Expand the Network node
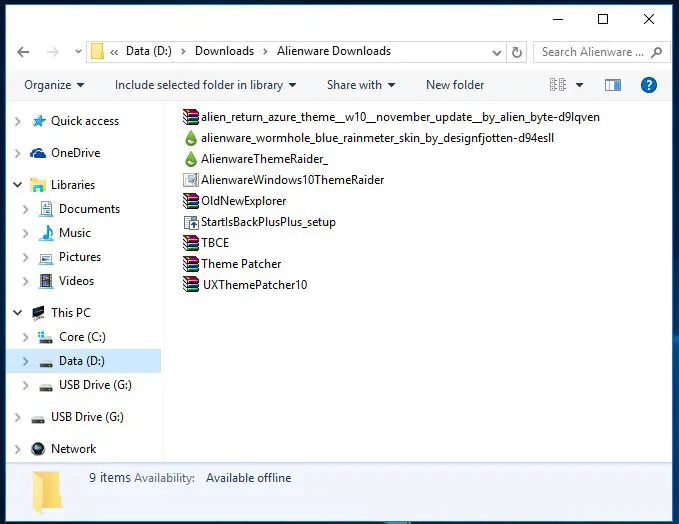The image size is (679, 524). (x=17, y=449)
